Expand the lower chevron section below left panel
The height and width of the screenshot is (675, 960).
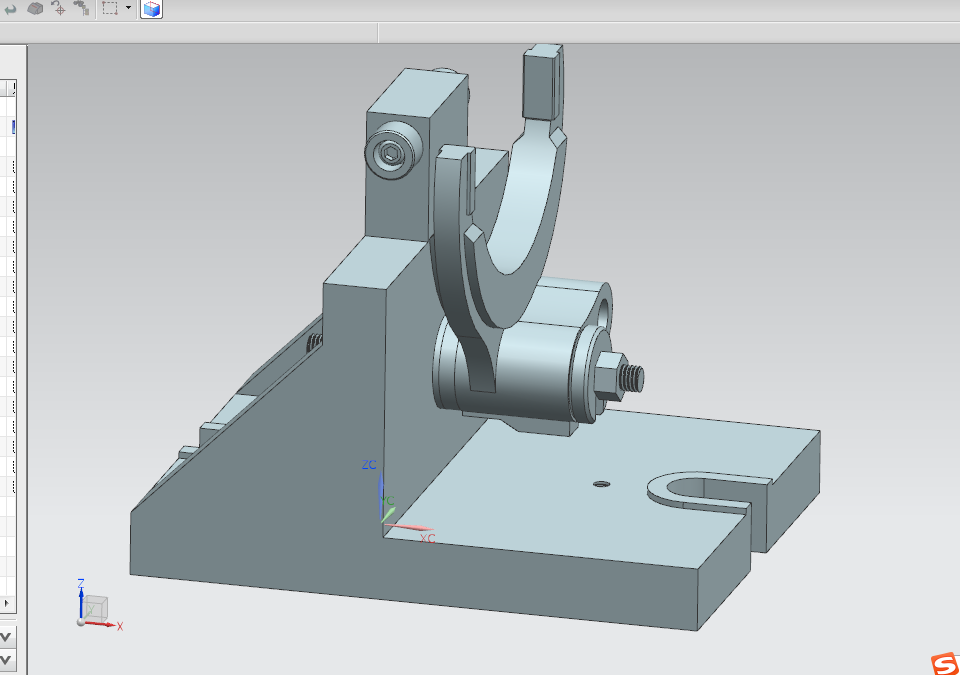pos(6,660)
